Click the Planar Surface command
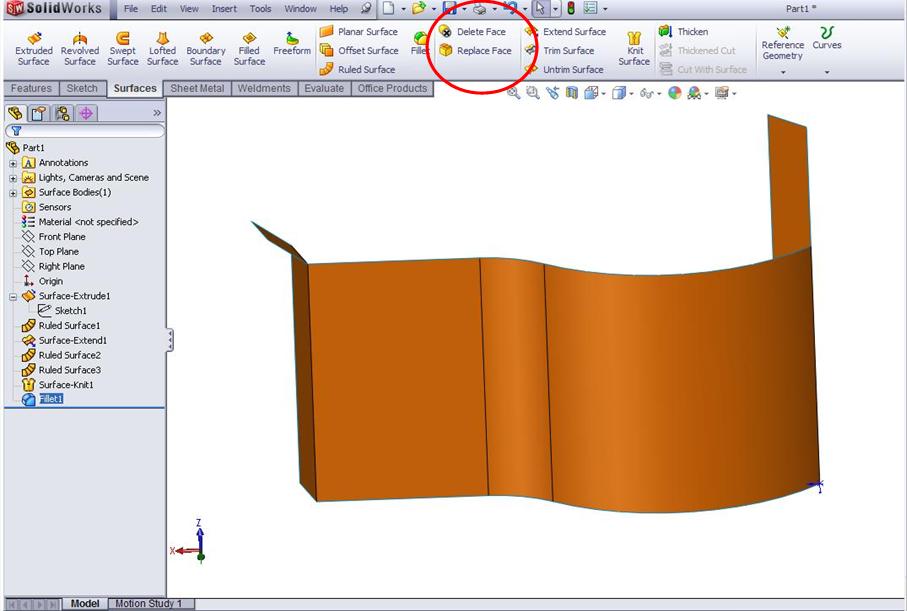Image resolution: width=907 pixels, height=611 pixels. coord(359,31)
